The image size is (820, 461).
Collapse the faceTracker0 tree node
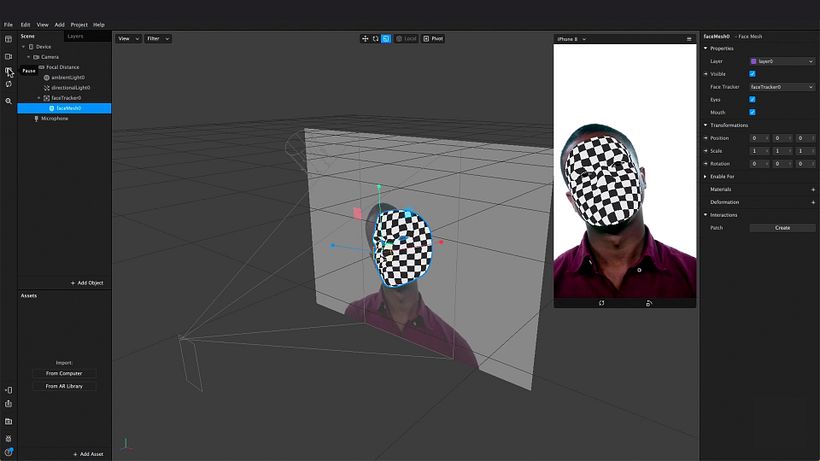click(39, 98)
